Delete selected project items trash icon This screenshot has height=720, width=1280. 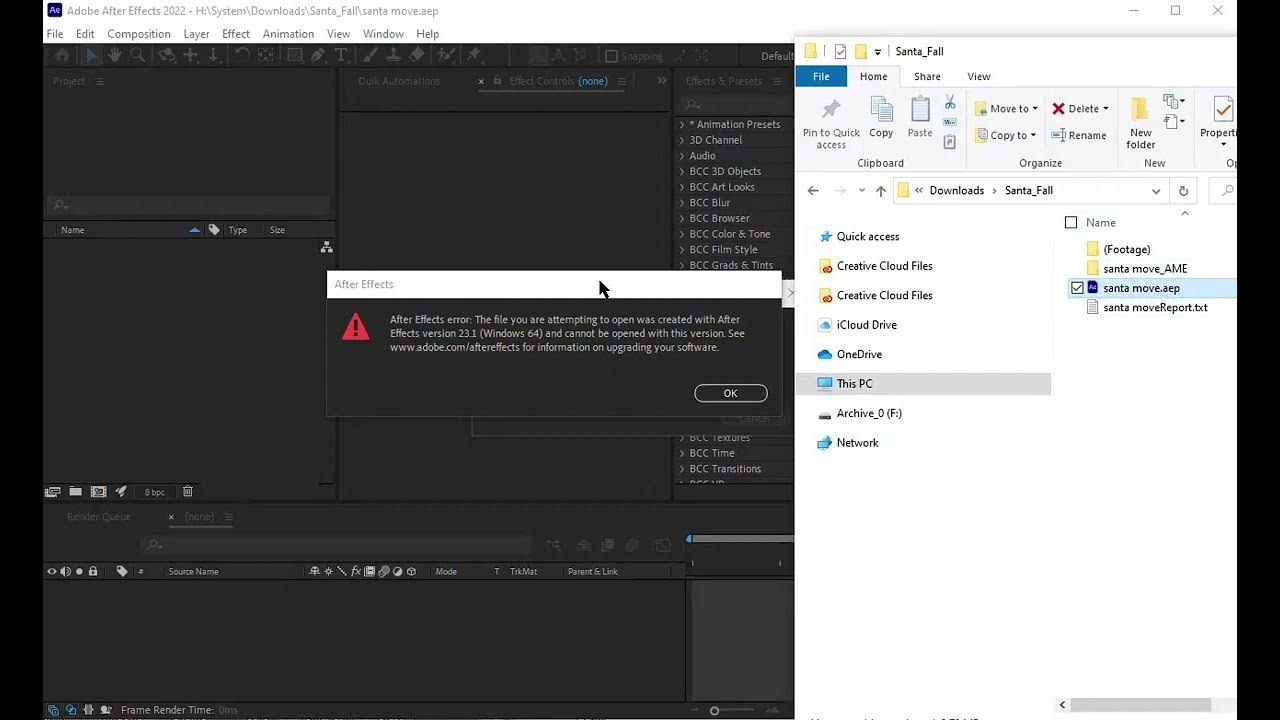tap(187, 492)
